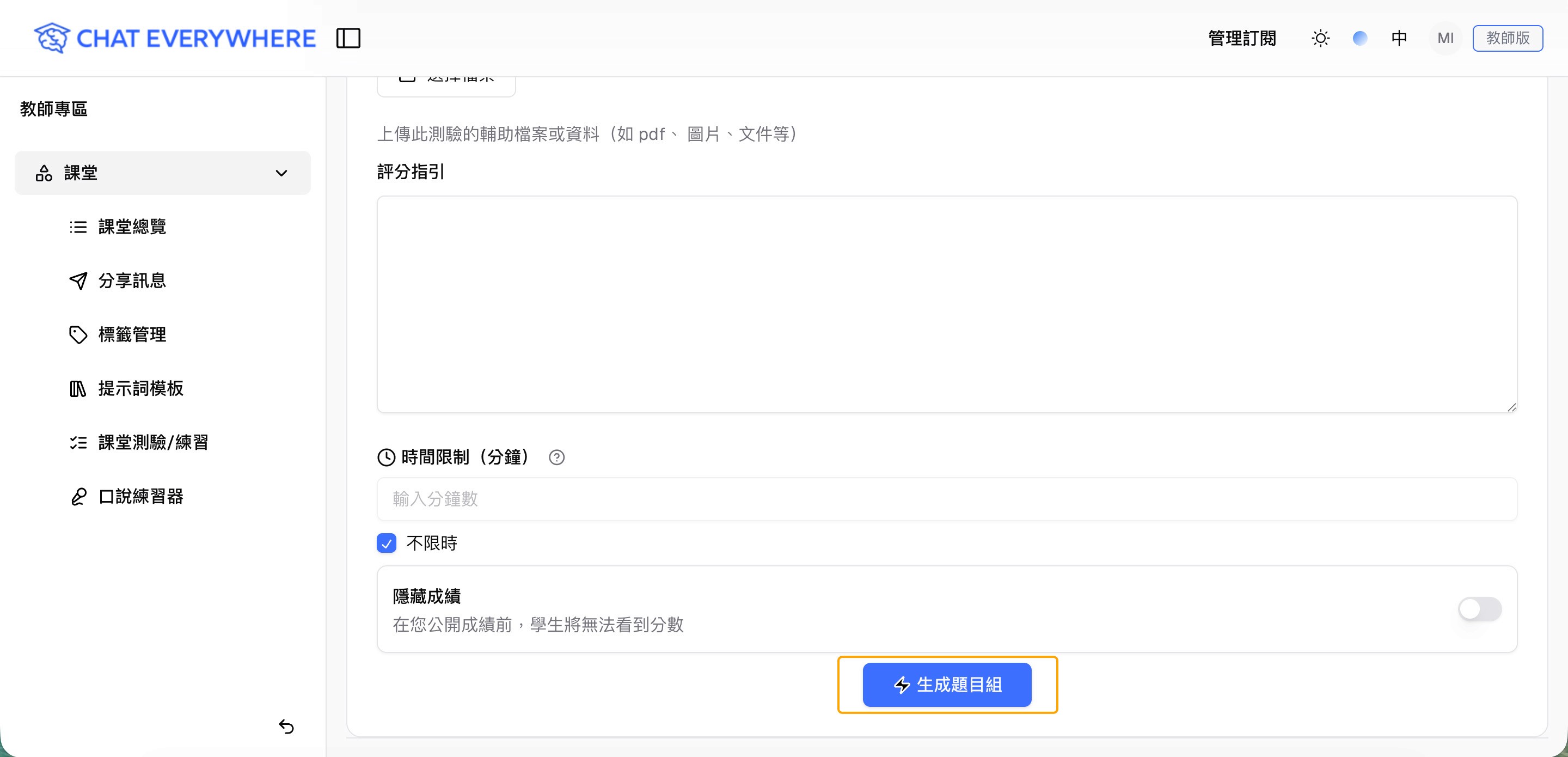Click the undo arrow below the sidebar

click(287, 727)
